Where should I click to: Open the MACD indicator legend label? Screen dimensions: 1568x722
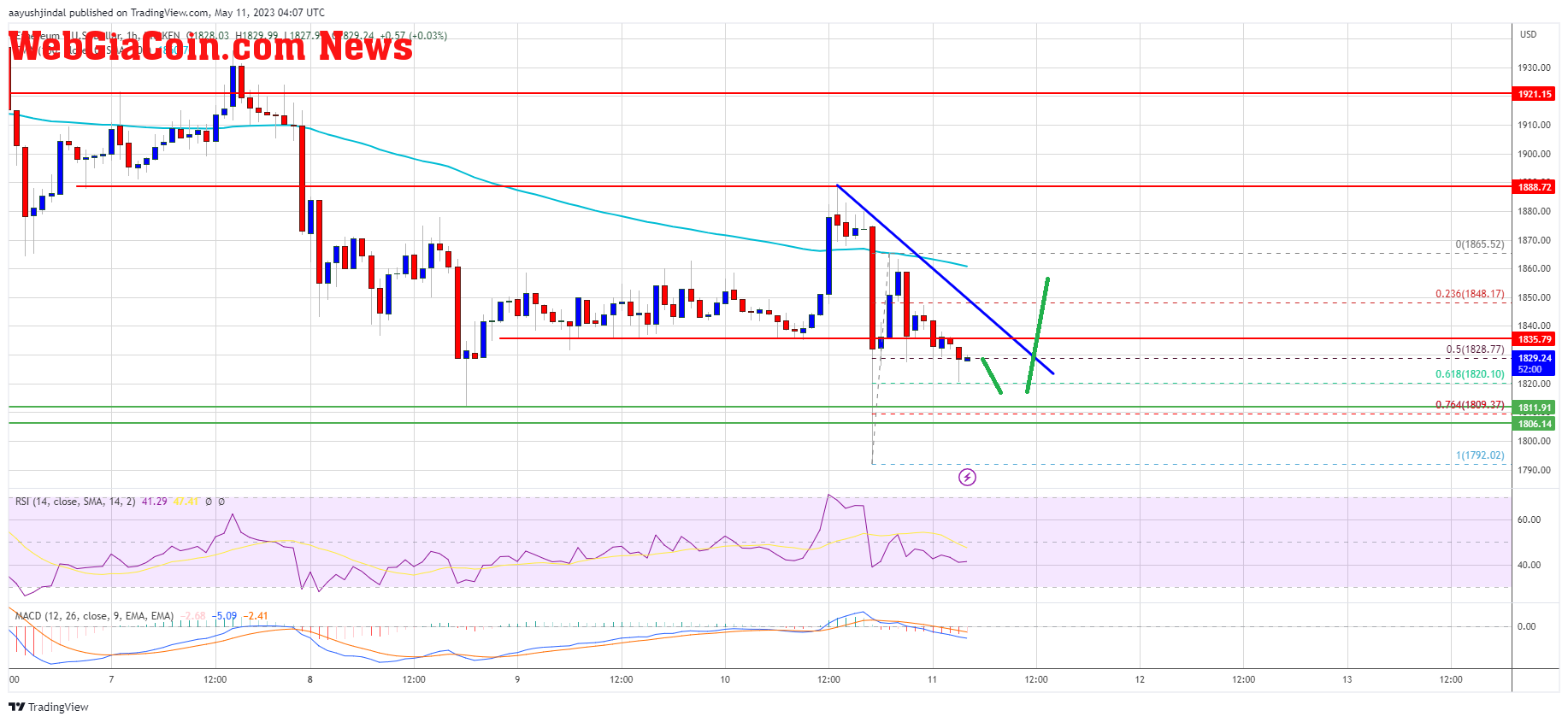coord(94,615)
